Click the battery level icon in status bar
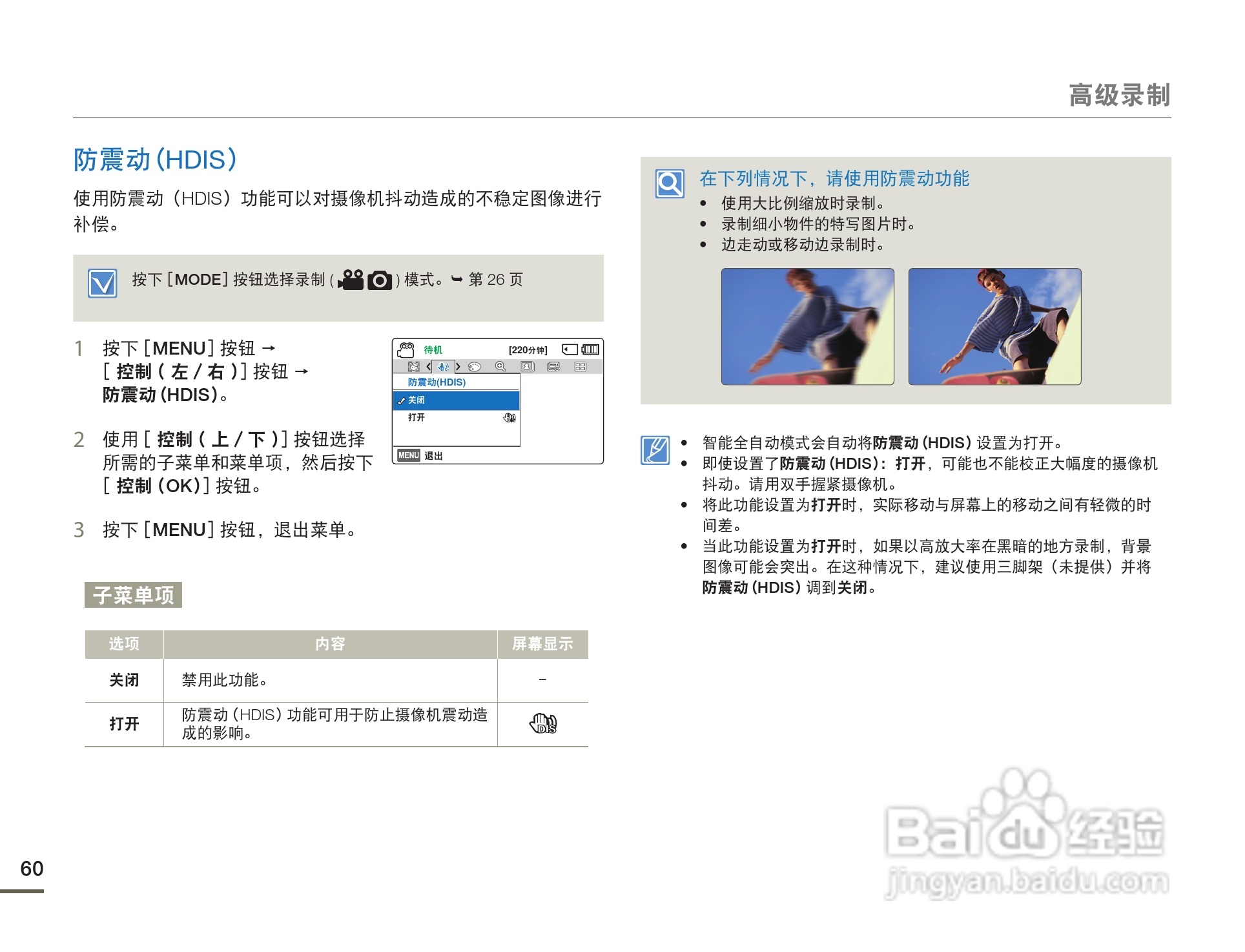The image size is (1245, 952). coord(589,349)
